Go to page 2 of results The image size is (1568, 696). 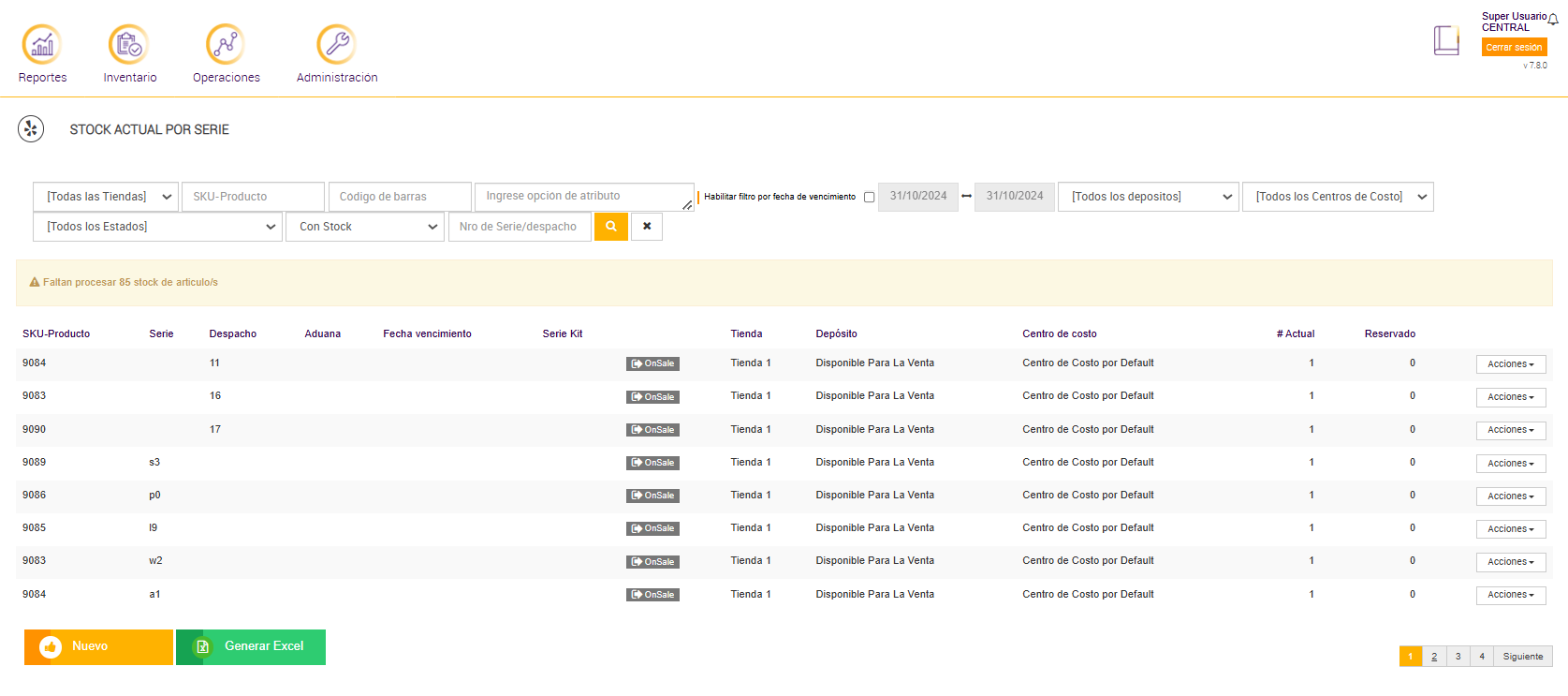coord(1434,657)
